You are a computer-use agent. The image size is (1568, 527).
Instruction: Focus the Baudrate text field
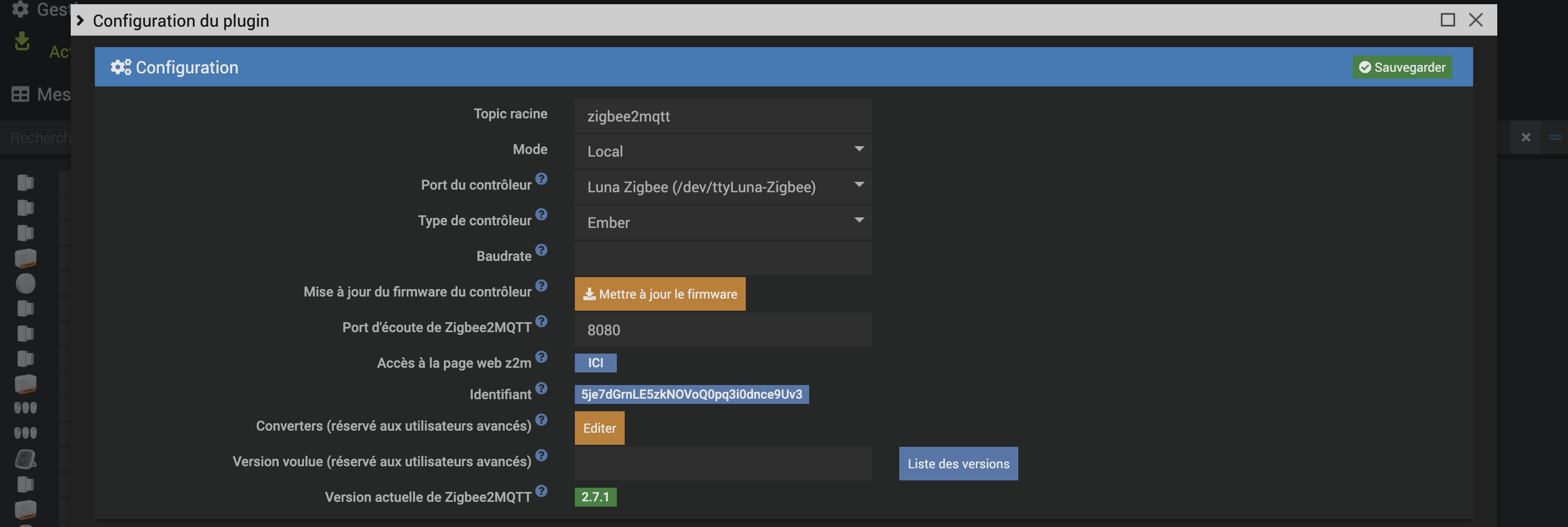pos(723,258)
